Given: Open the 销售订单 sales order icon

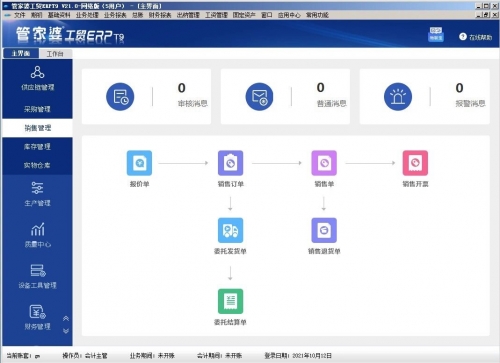Looking at the screenshot, I should [230, 163].
